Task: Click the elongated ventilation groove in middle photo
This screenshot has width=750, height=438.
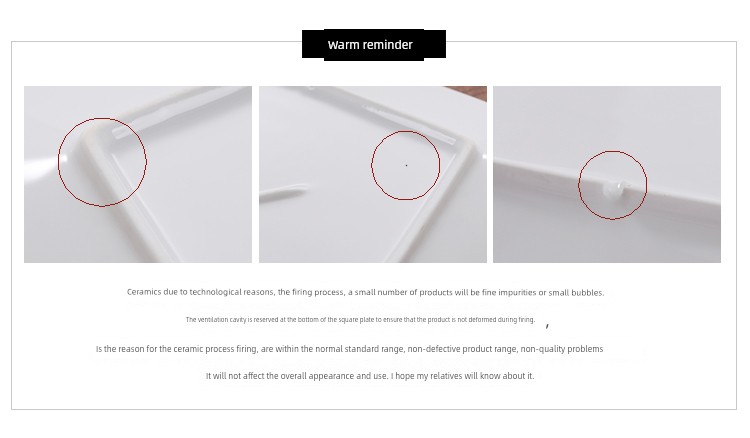Action: point(283,192)
